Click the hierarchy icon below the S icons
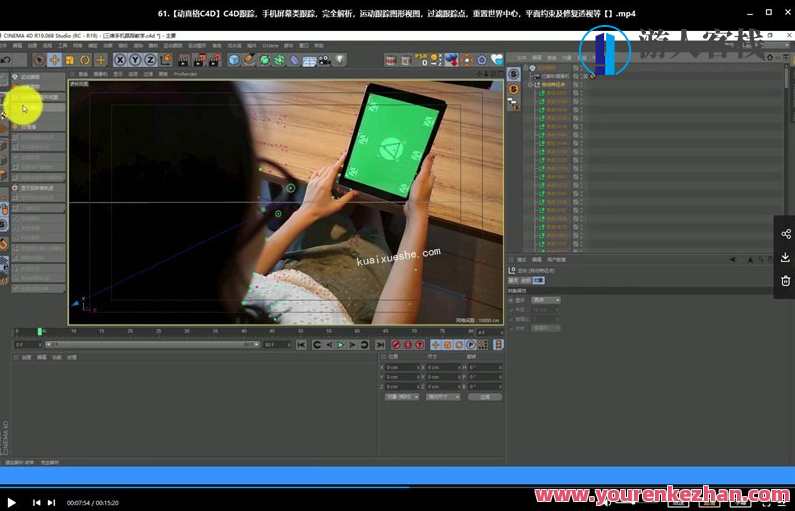The image size is (795, 511). tap(513, 104)
